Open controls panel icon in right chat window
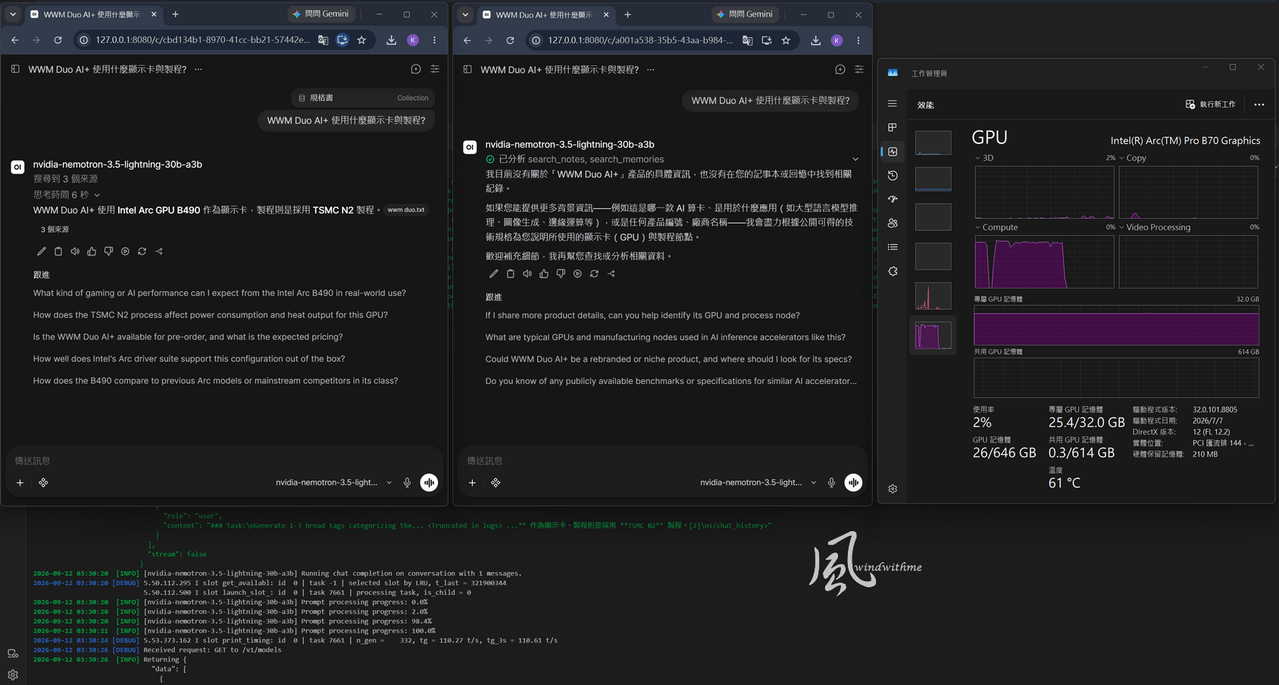This screenshot has height=685, width=1279. click(859, 70)
